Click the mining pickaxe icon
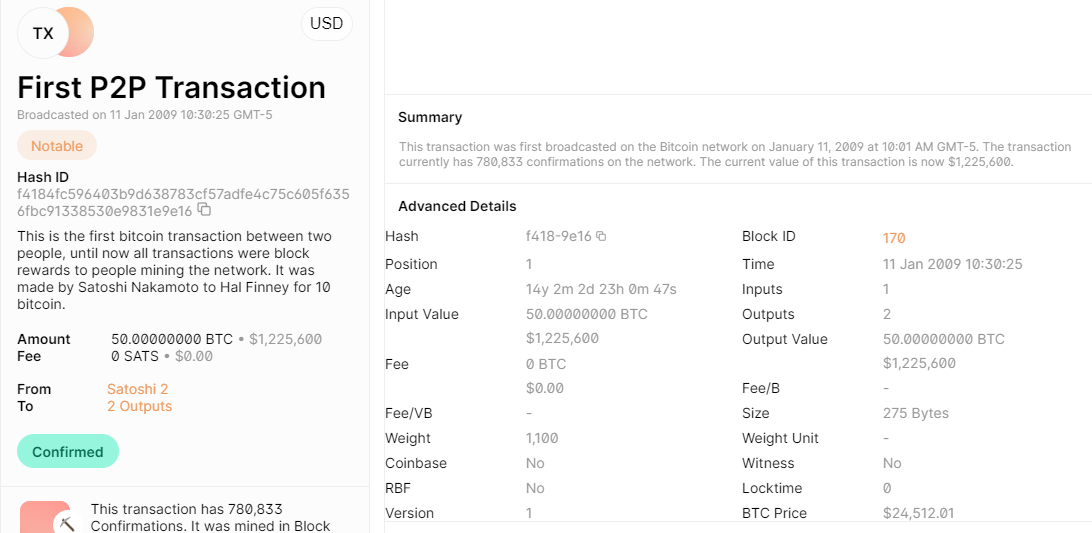1092x533 pixels. pyautogui.click(x=68, y=523)
